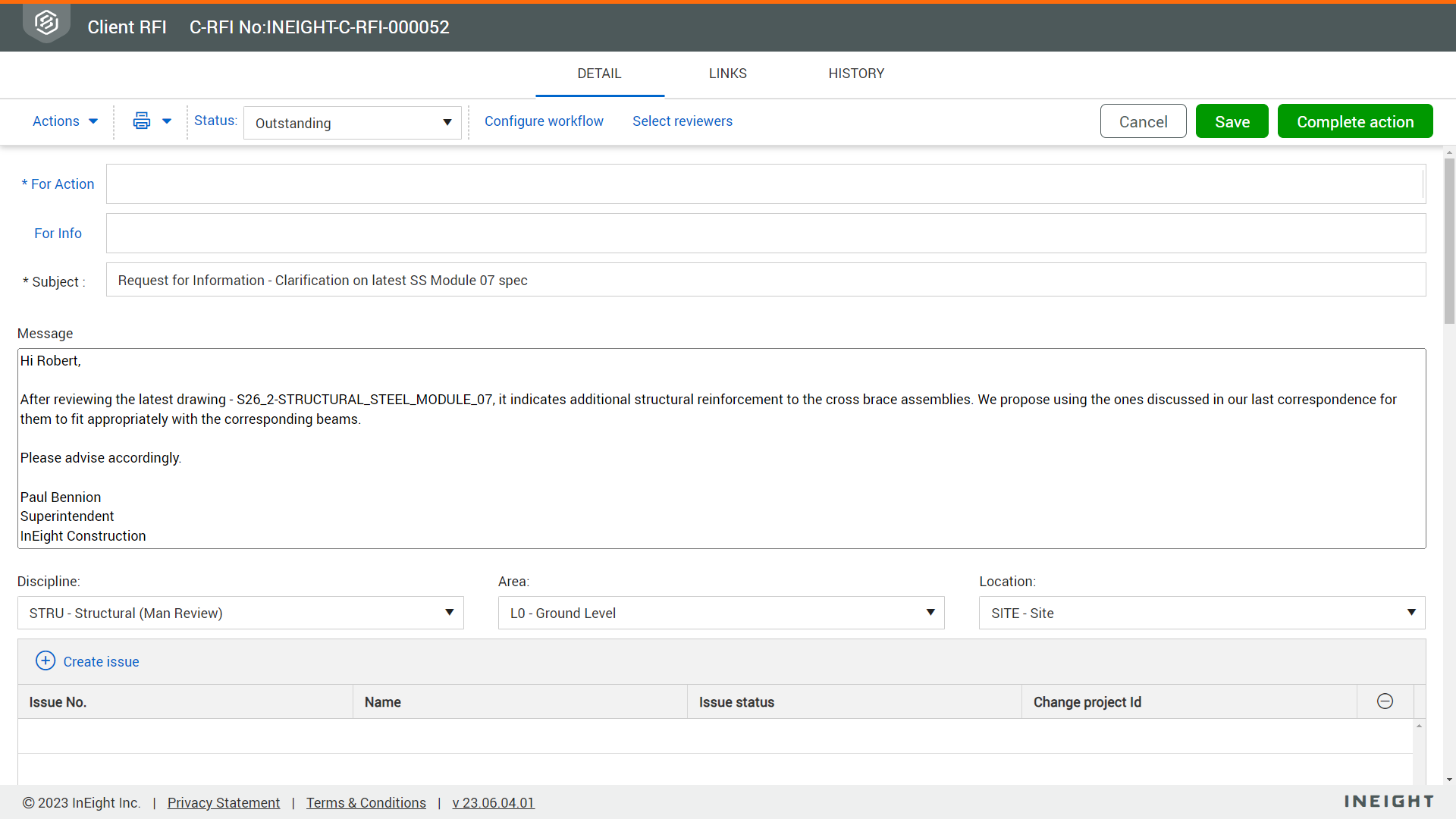Screen dimensions: 1456x819
Task: Switch to the HISTORY tab
Action: click(856, 74)
